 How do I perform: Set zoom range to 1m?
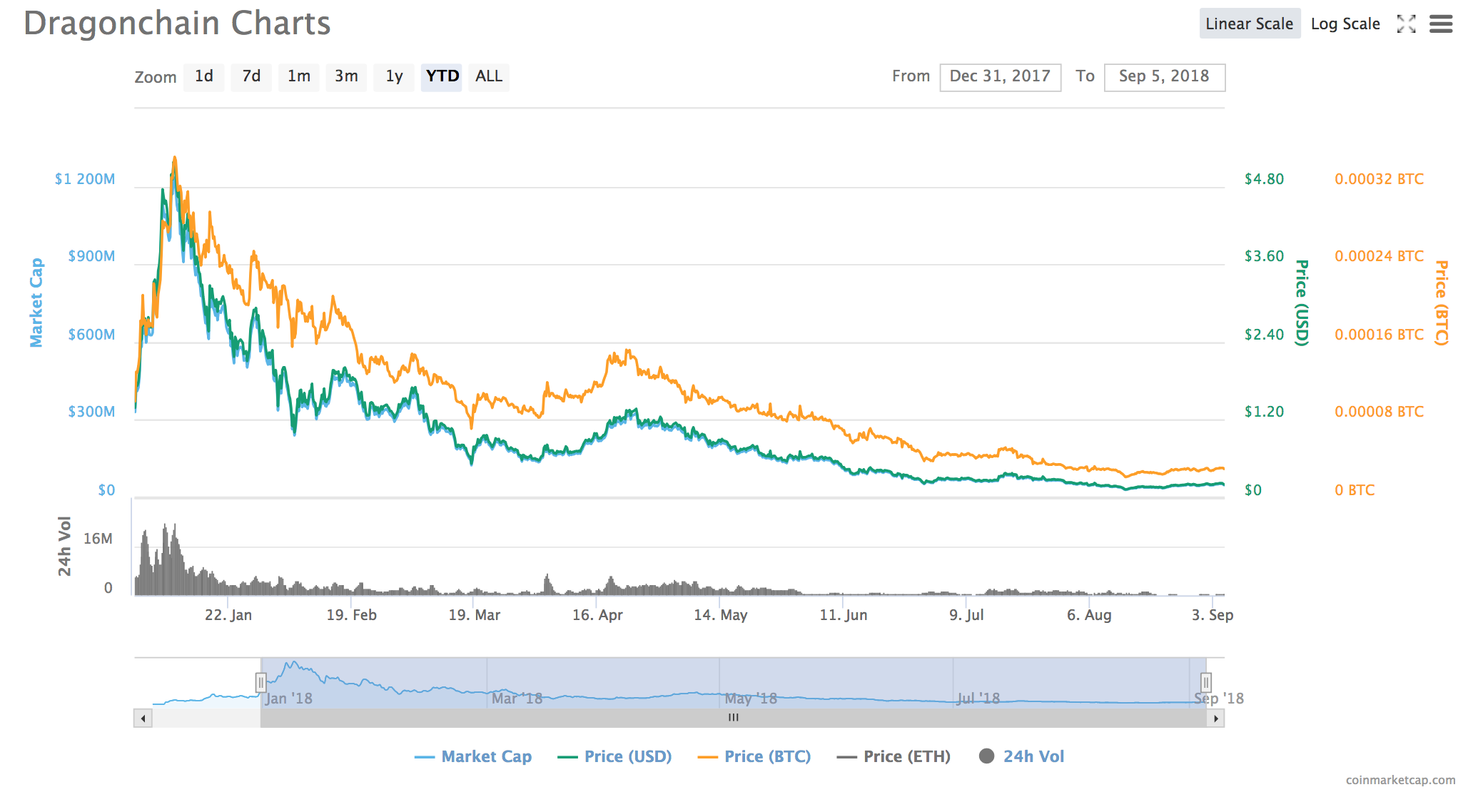click(x=299, y=76)
